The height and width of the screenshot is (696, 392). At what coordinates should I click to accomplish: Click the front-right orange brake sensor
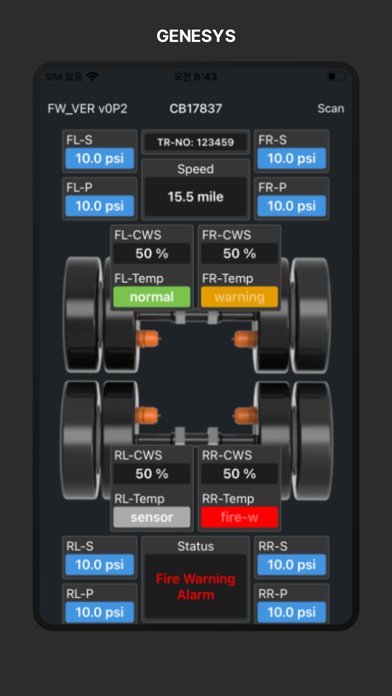click(x=245, y=339)
